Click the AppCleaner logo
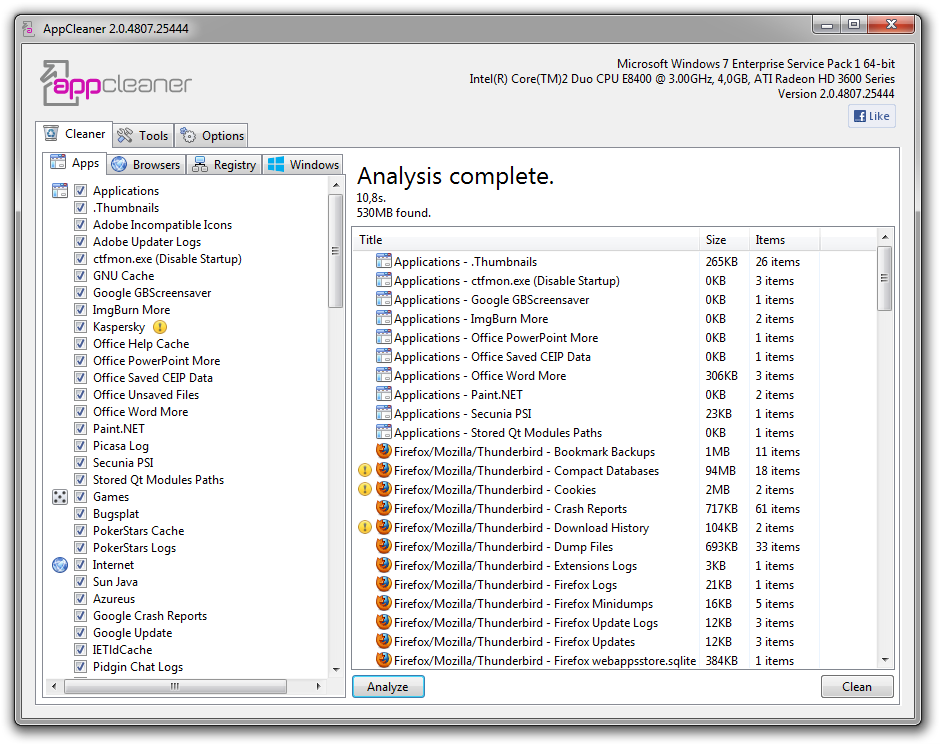The width and height of the screenshot is (940, 744). click(116, 83)
